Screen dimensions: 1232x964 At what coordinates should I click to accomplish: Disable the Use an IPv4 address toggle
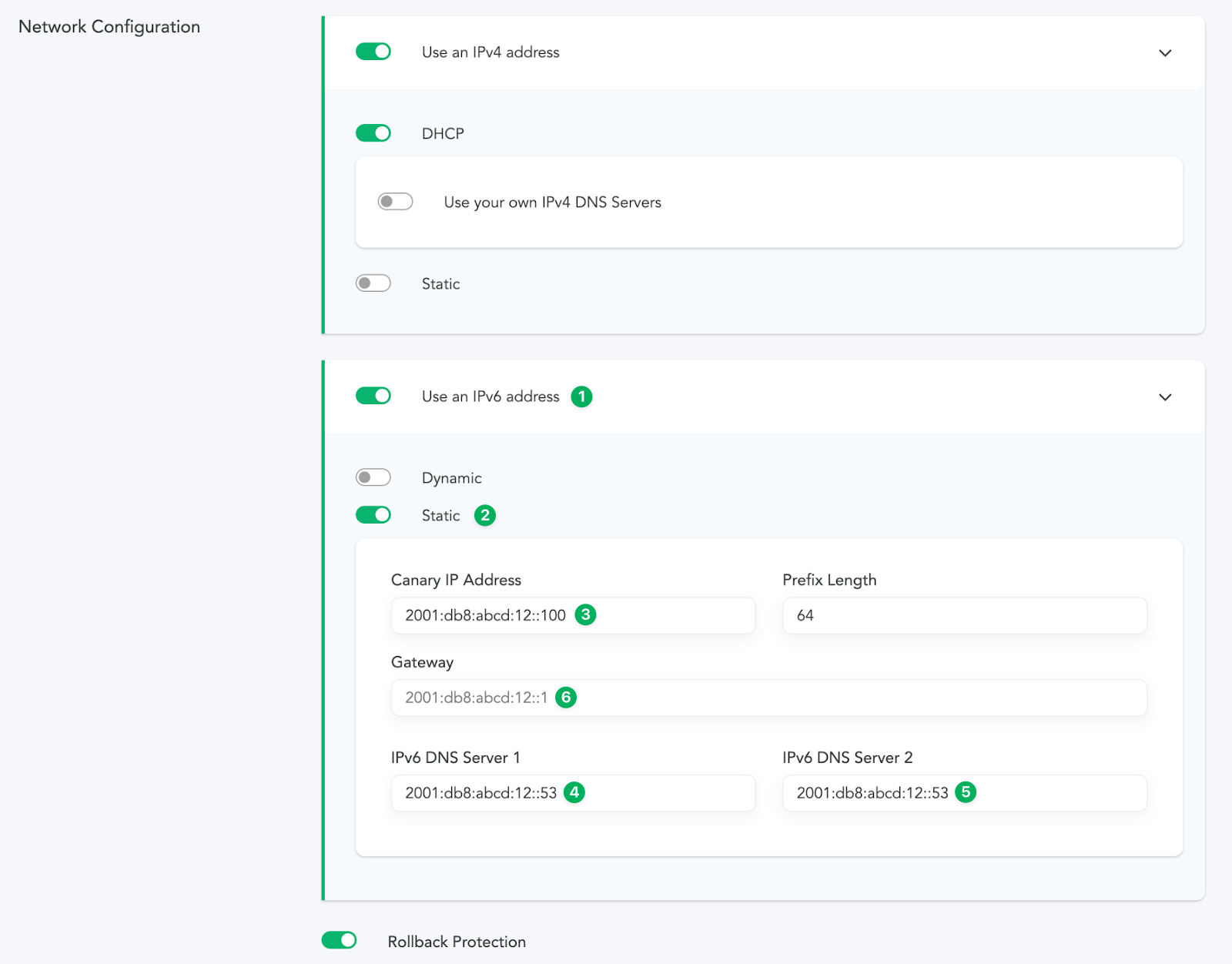click(x=373, y=52)
